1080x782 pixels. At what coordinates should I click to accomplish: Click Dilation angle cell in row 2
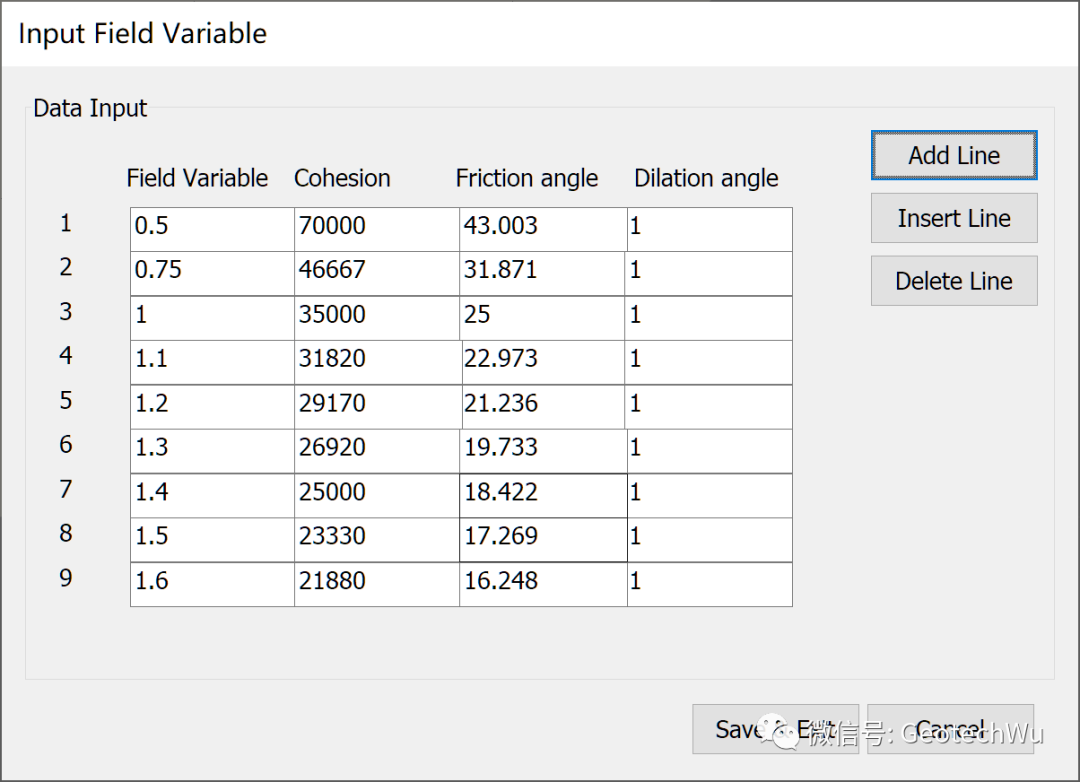(709, 274)
